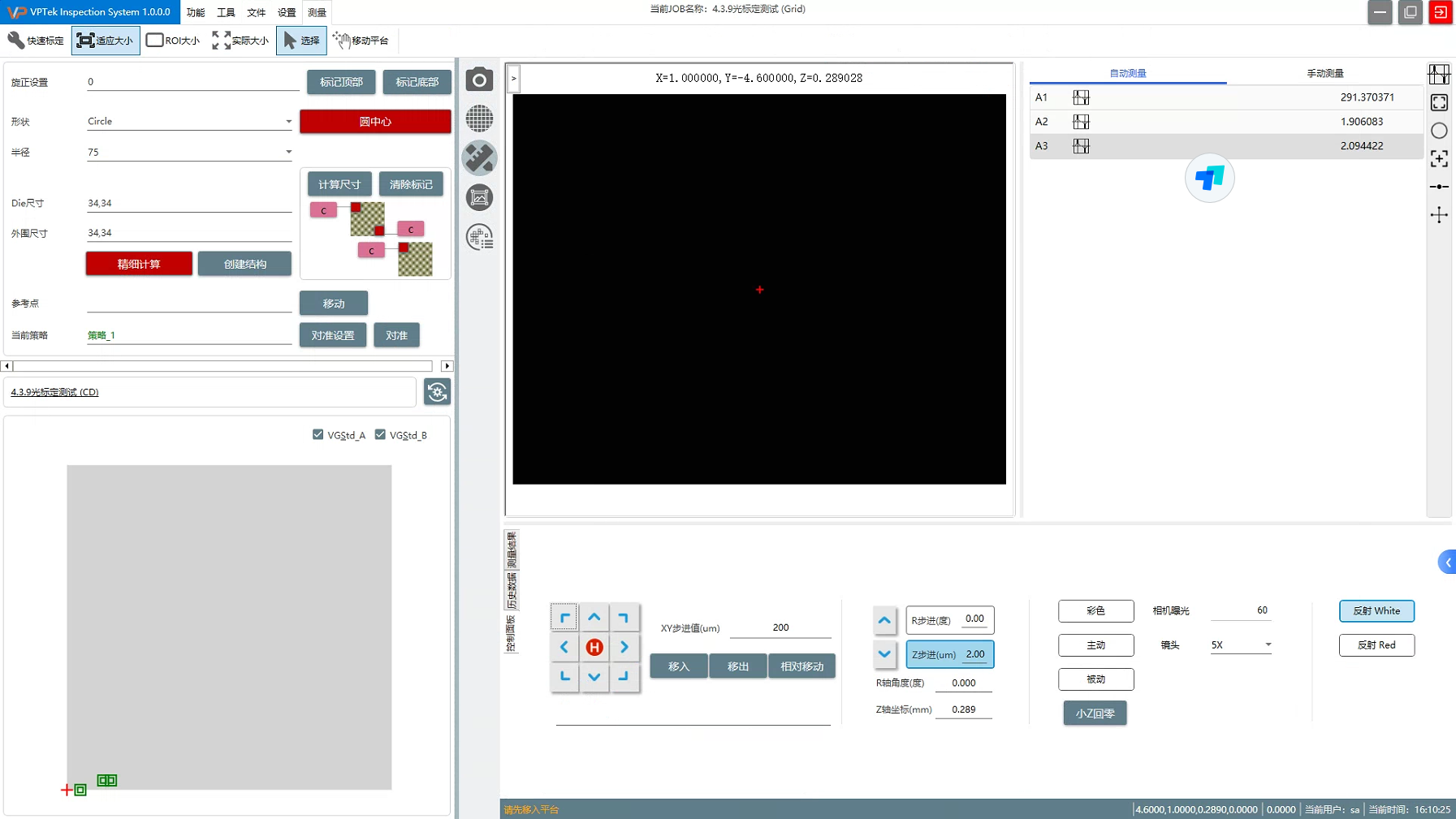
Task: Uncheck the VGStd_A checkbox
Action: pos(318,435)
